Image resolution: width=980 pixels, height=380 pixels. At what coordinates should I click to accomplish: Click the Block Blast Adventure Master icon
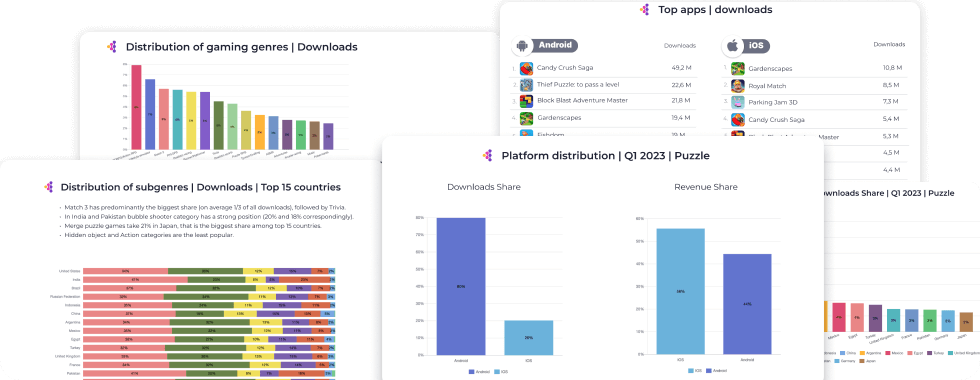point(526,101)
